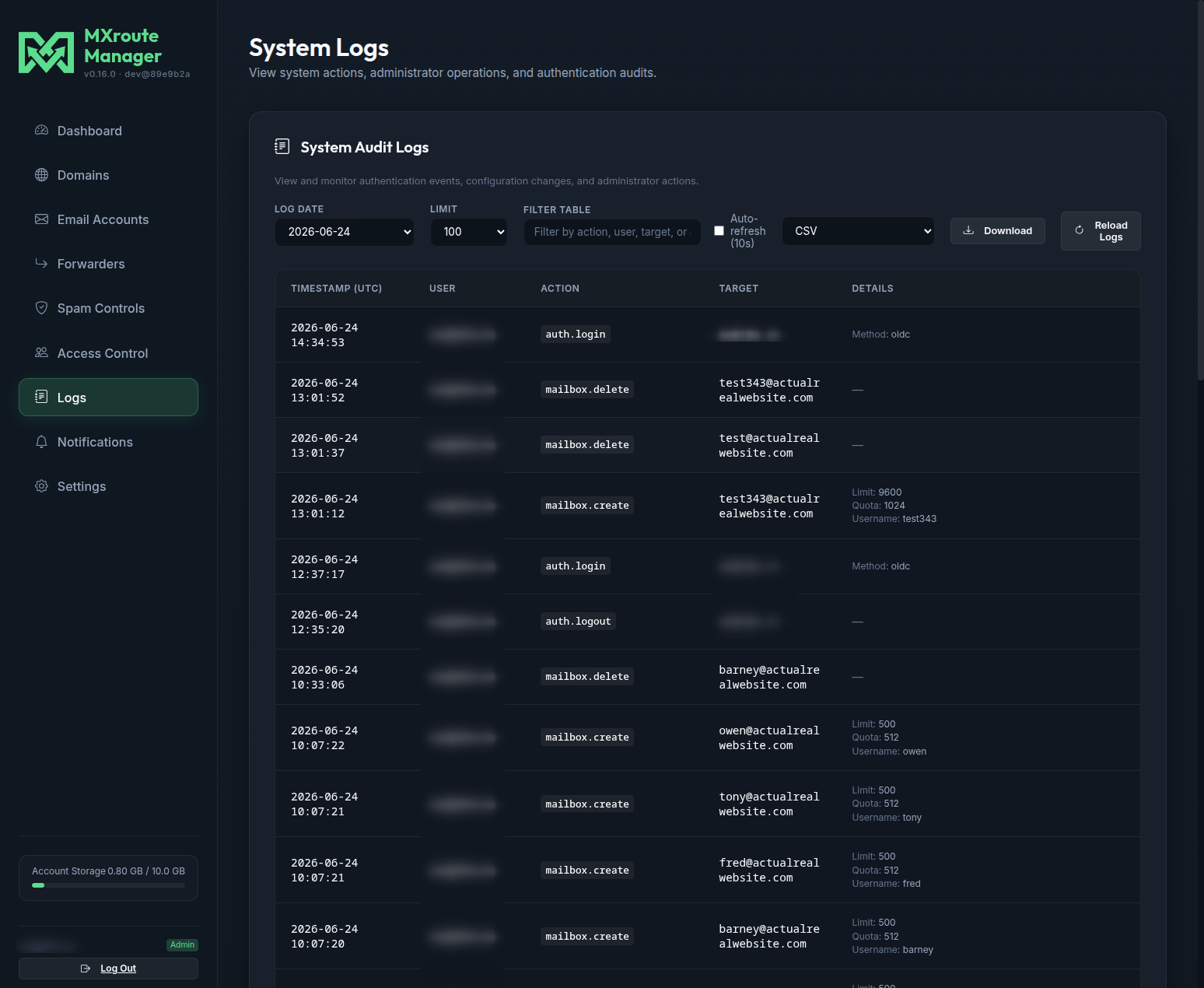Open the CSV export format dropdown
Screen dimensions: 1204x988
click(859, 231)
